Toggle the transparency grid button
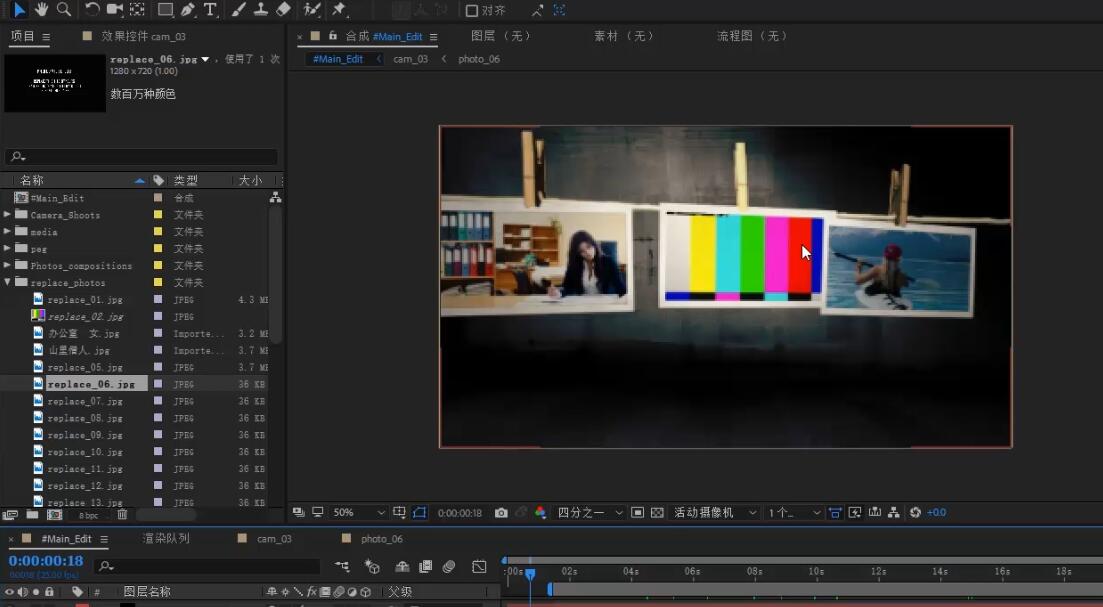 click(657, 513)
